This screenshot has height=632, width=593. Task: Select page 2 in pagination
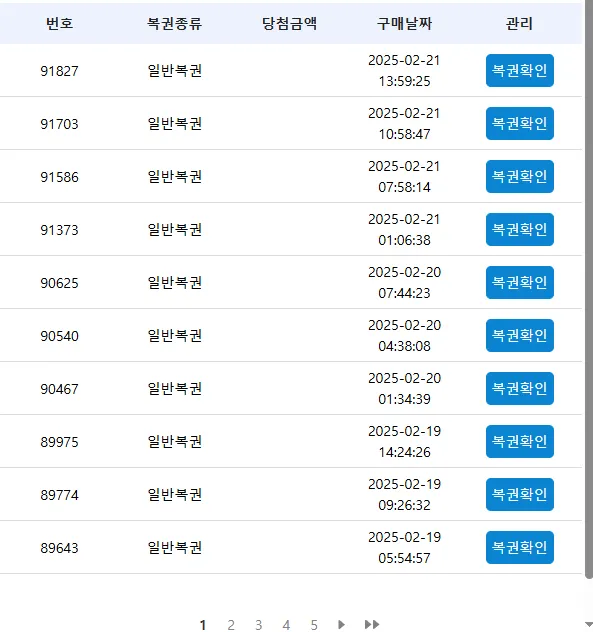tap(231, 625)
